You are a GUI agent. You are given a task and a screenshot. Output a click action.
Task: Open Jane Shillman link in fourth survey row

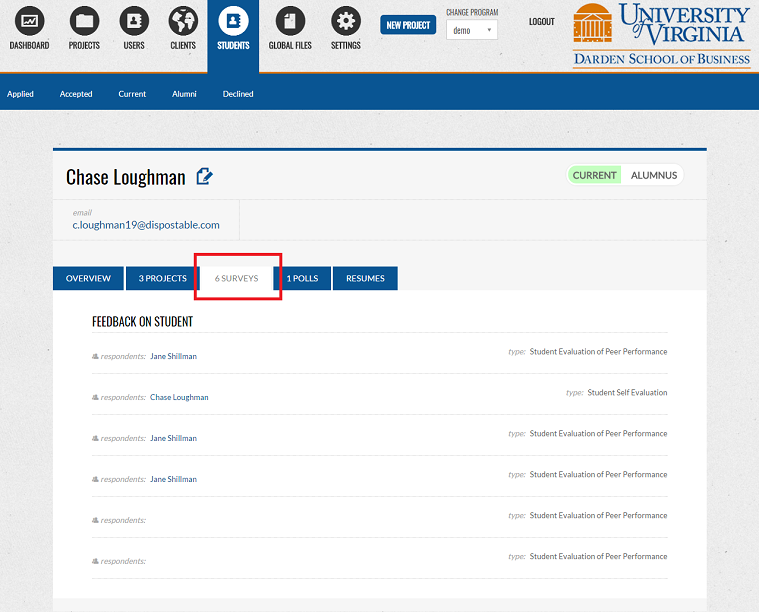pos(173,479)
